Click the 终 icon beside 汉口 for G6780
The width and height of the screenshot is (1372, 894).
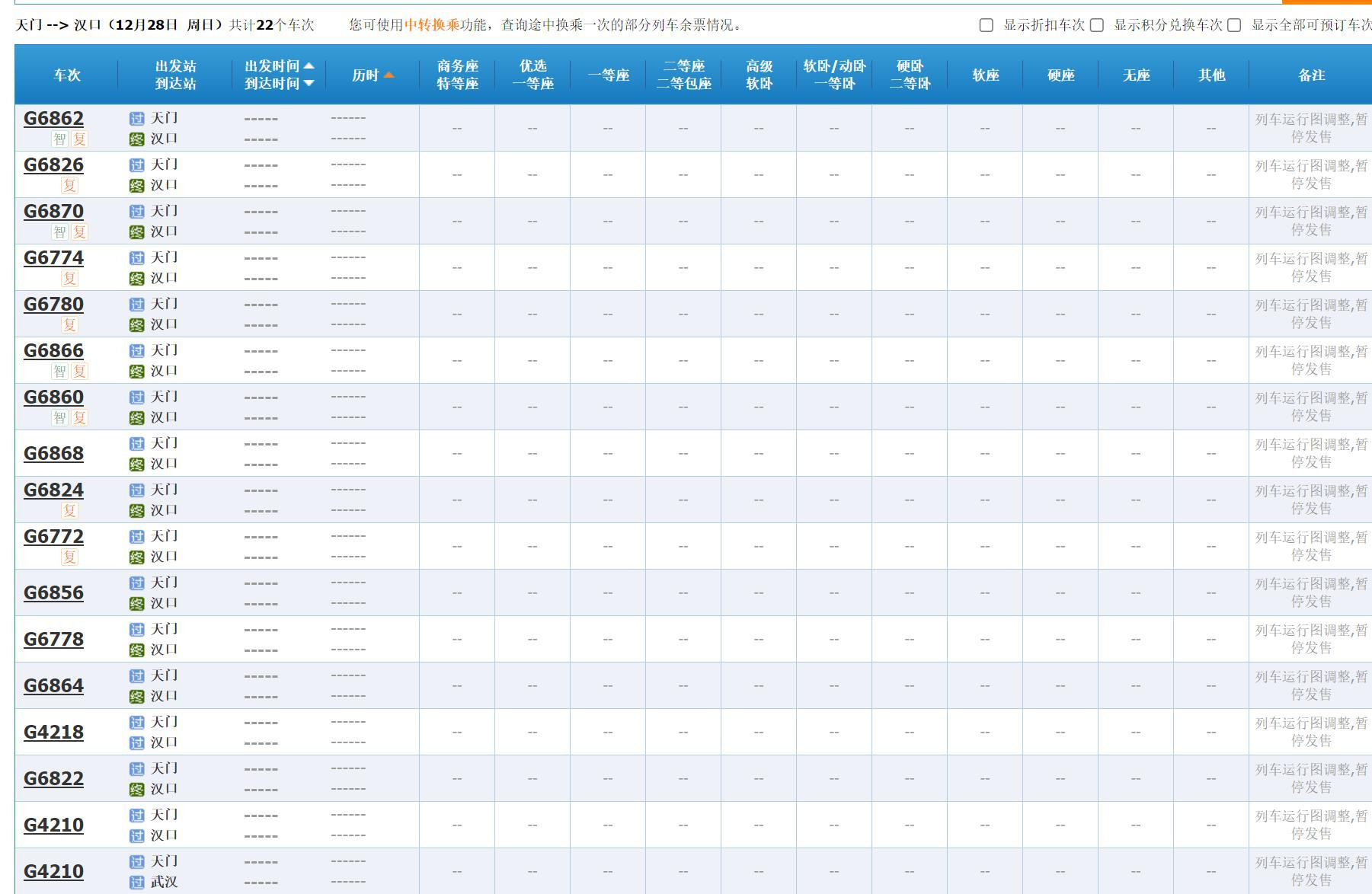pos(137,325)
